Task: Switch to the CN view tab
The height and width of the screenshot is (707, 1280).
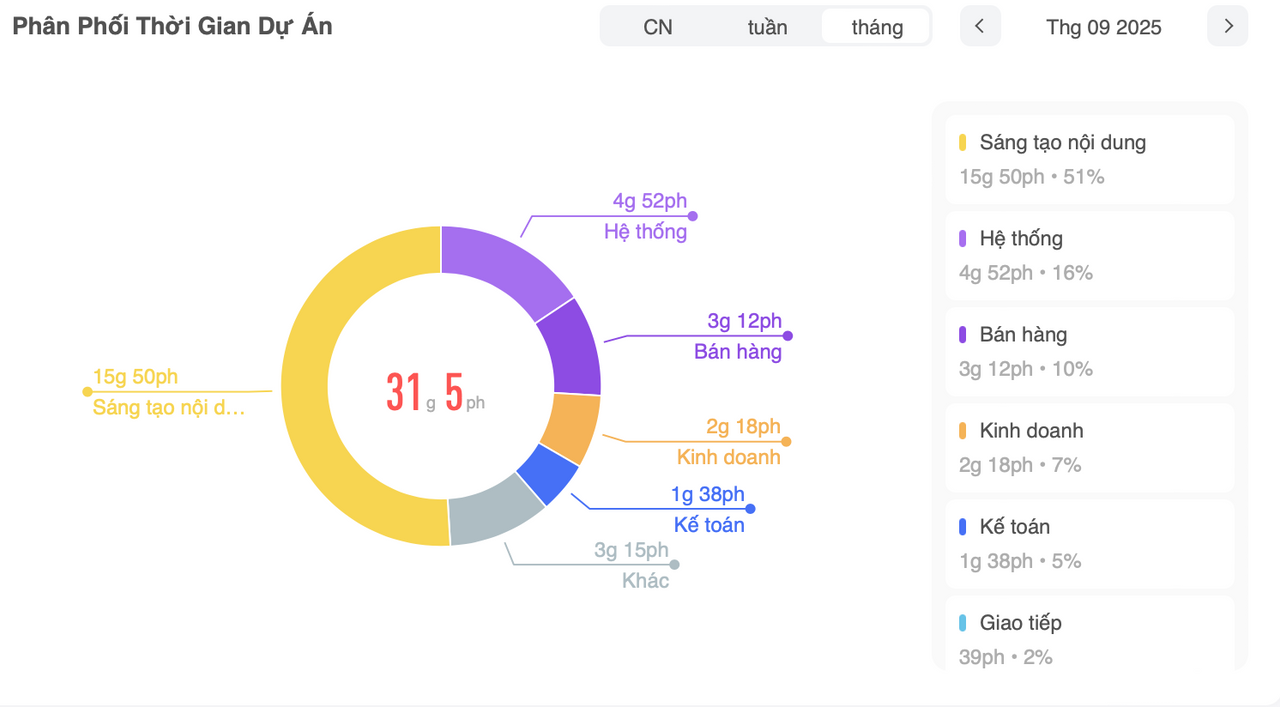Action: (x=657, y=27)
